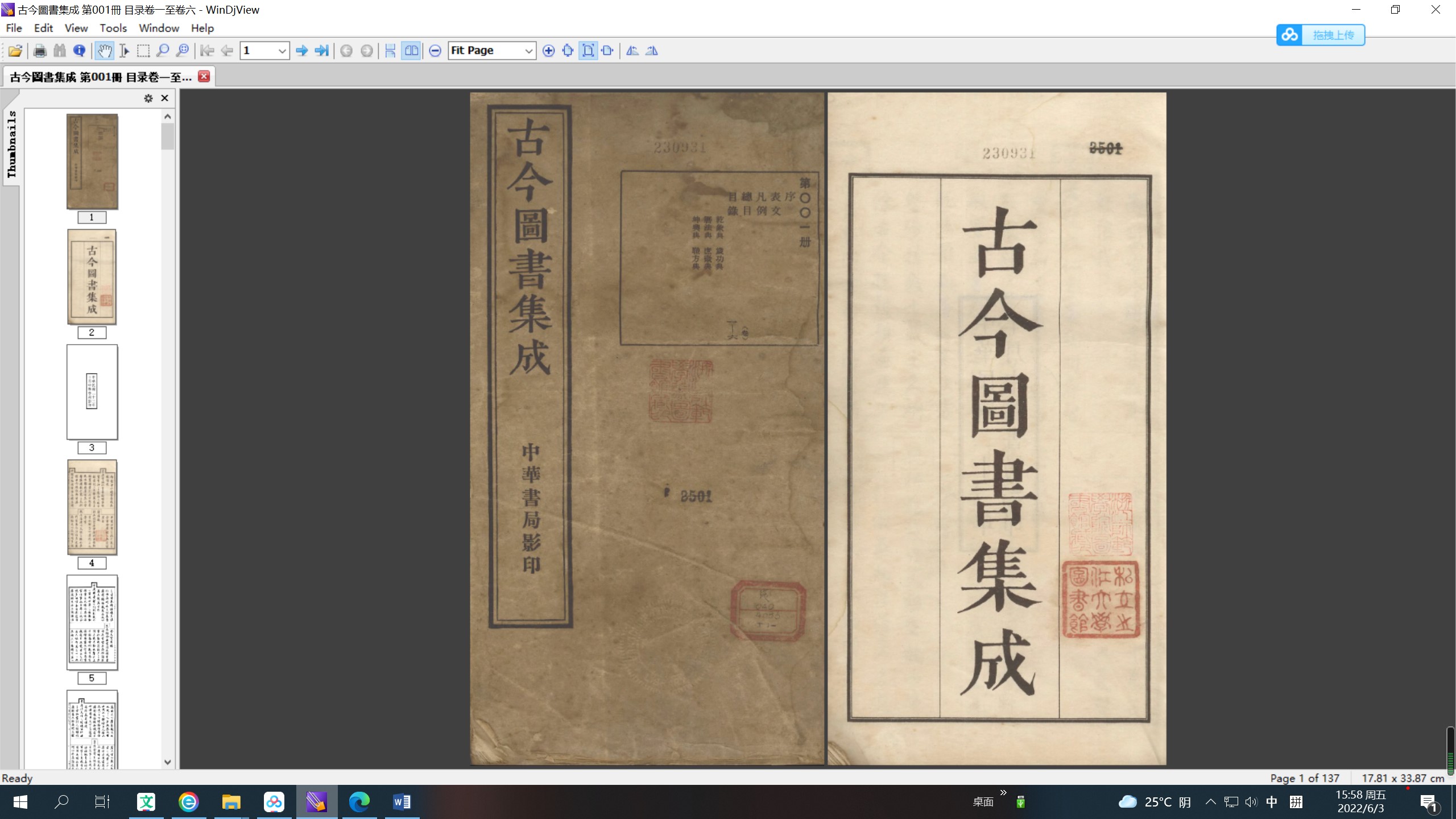This screenshot has width=1456, height=819.
Task: Select the 古今圖書集成 document tab
Action: [x=101, y=77]
